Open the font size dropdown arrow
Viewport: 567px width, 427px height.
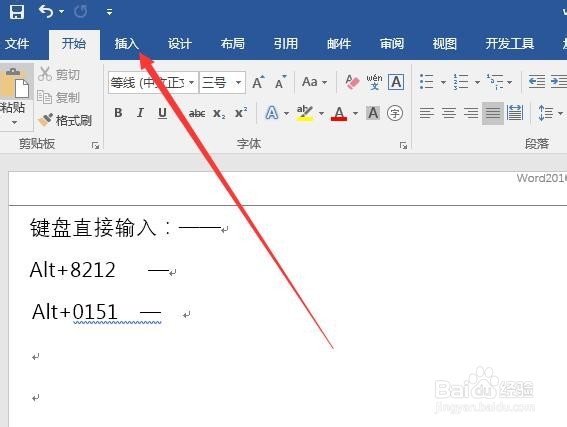tap(239, 83)
